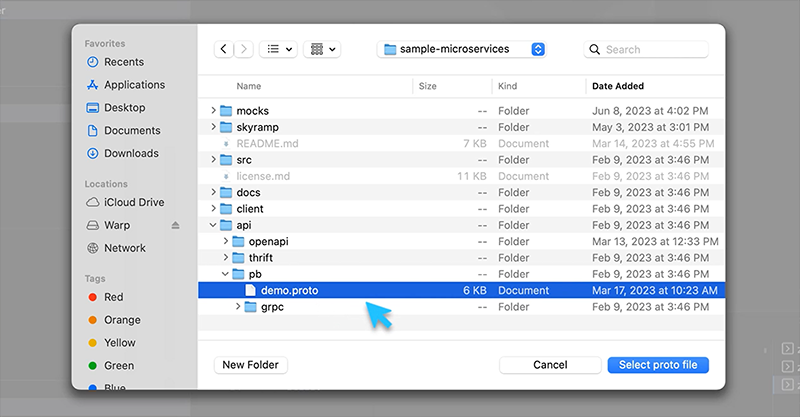Image resolution: width=800 pixels, height=417 pixels.
Task: Select the skyramp folder icon
Action: 226,127
